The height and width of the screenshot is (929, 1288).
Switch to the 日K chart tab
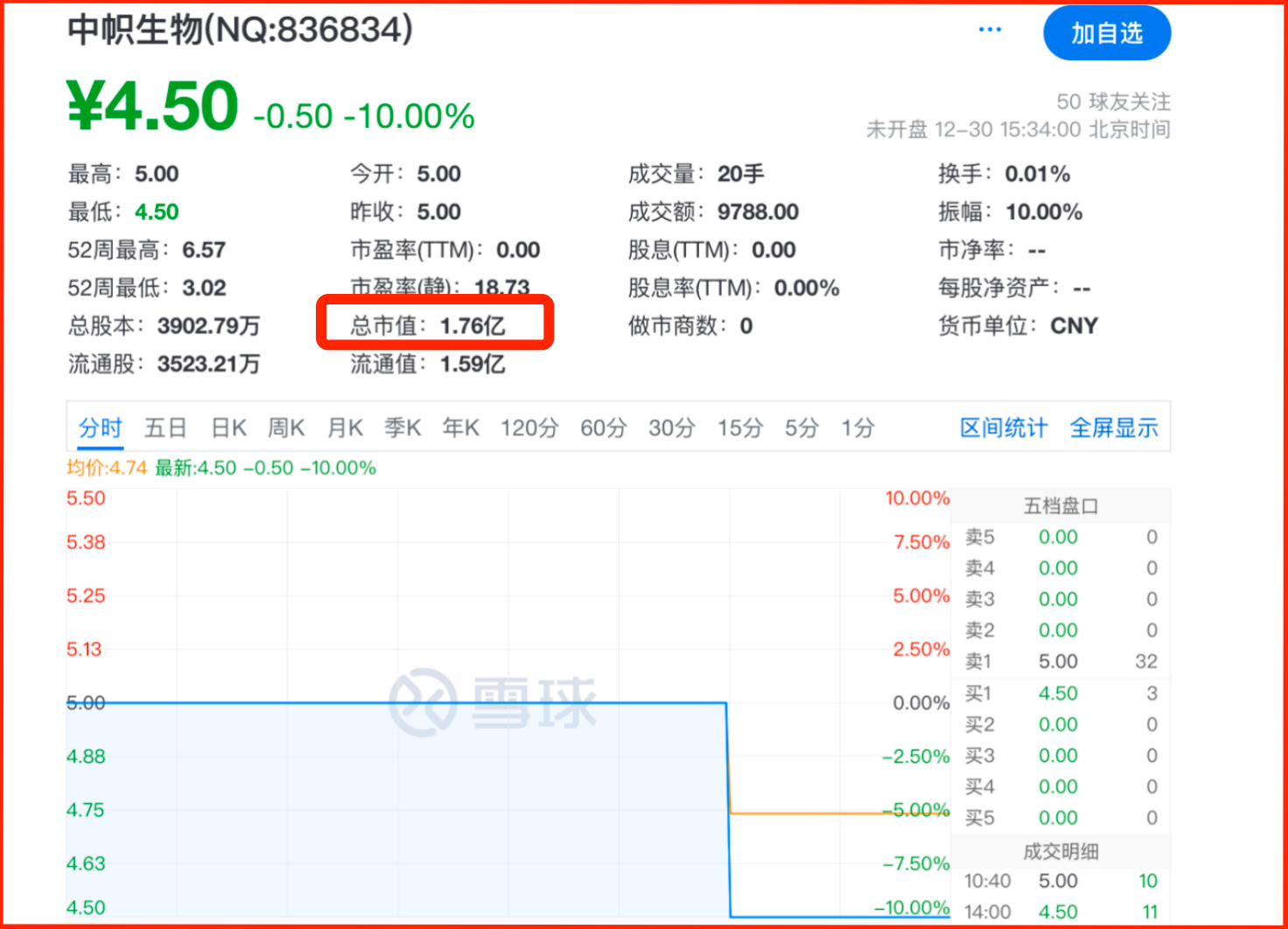pos(227,428)
